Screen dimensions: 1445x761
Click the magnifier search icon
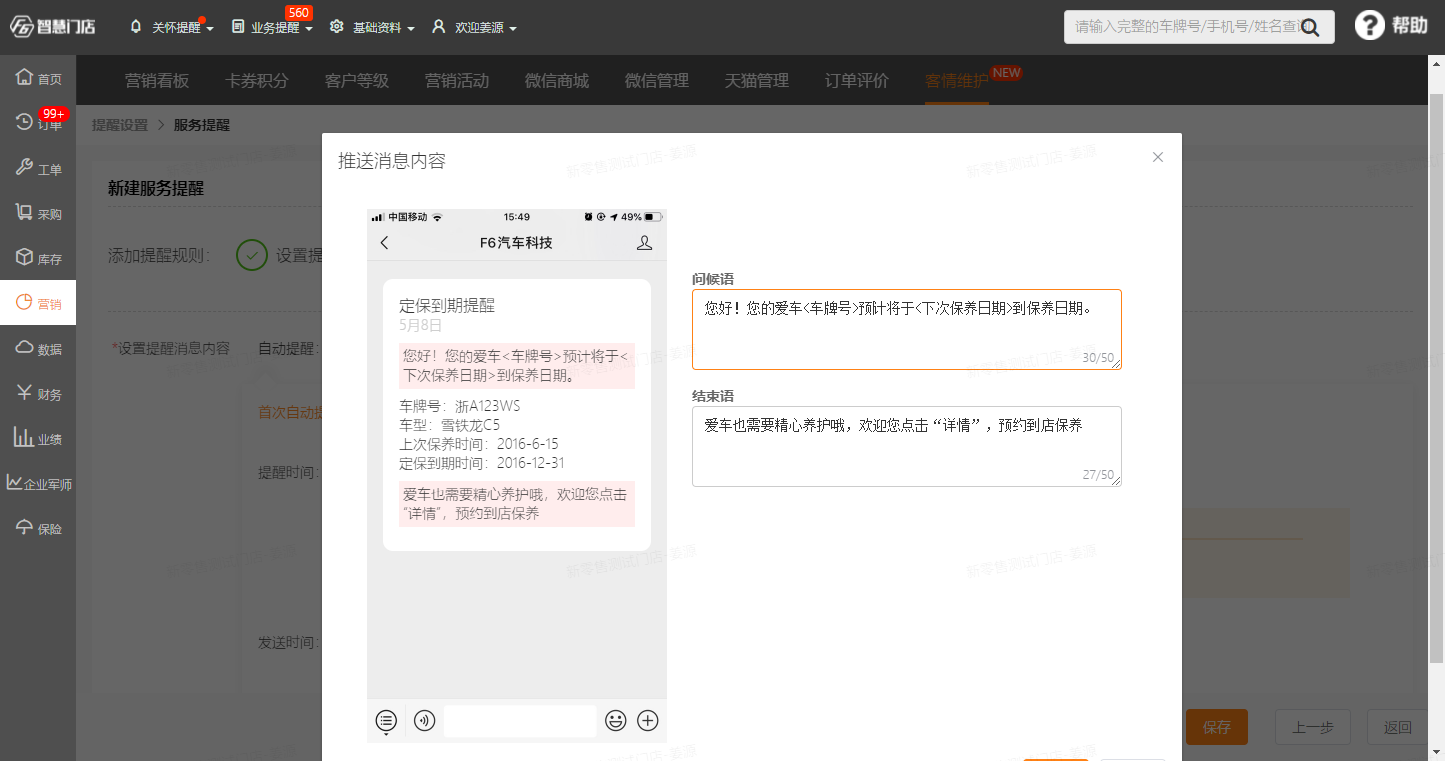tap(1310, 28)
